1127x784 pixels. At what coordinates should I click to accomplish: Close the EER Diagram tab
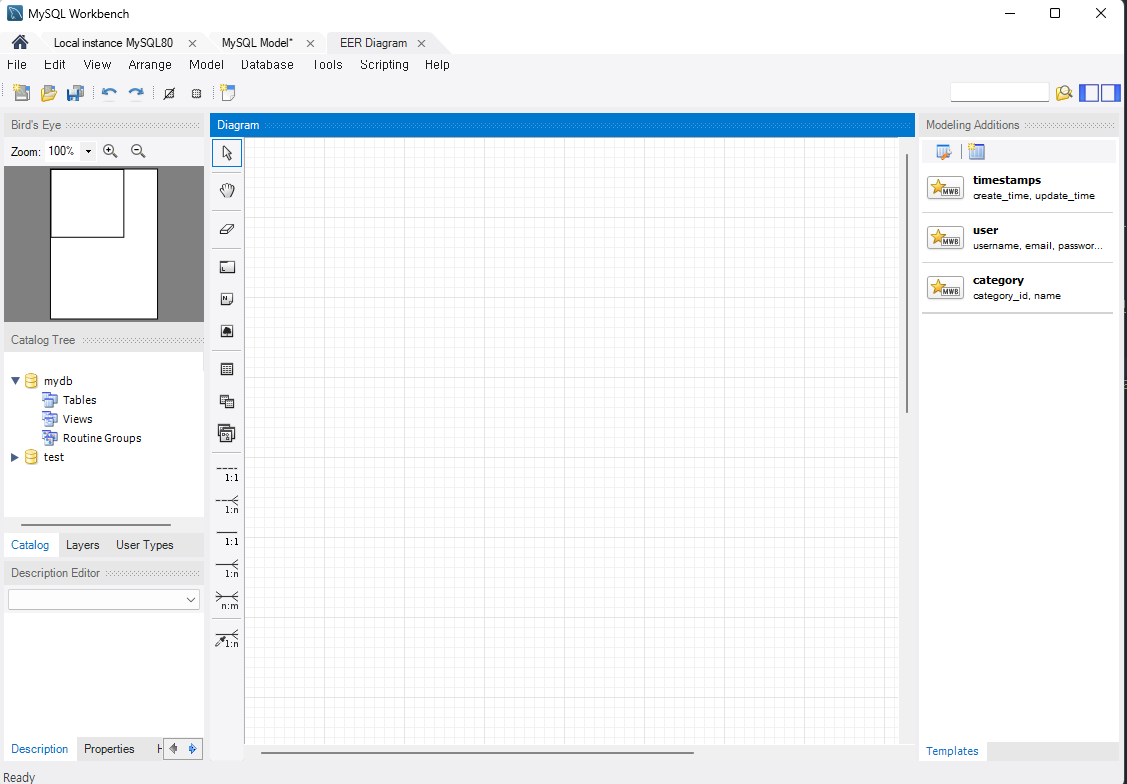(x=422, y=43)
